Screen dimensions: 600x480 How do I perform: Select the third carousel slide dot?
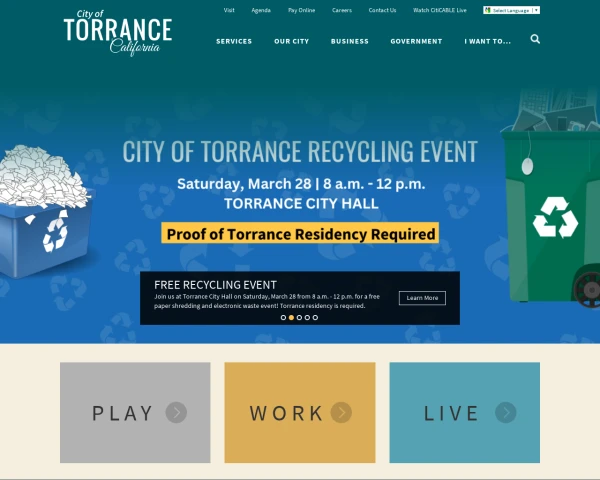299,317
